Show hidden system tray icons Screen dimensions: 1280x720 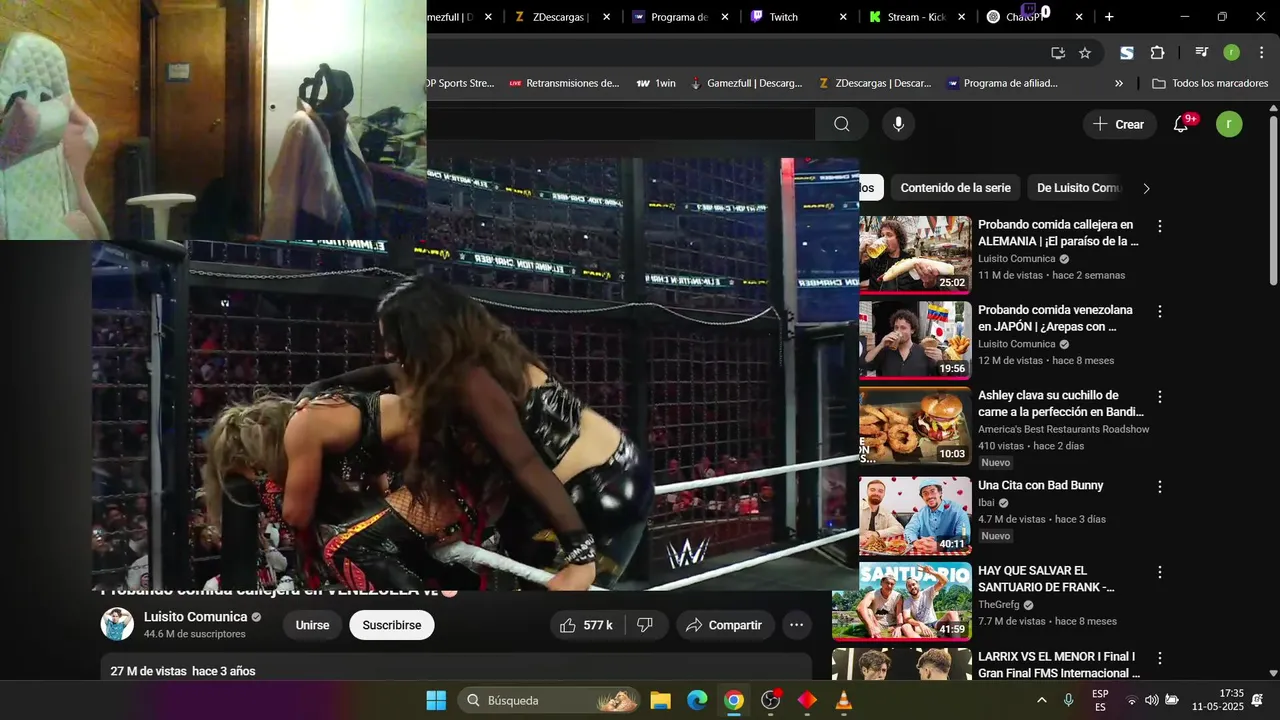[1042, 700]
